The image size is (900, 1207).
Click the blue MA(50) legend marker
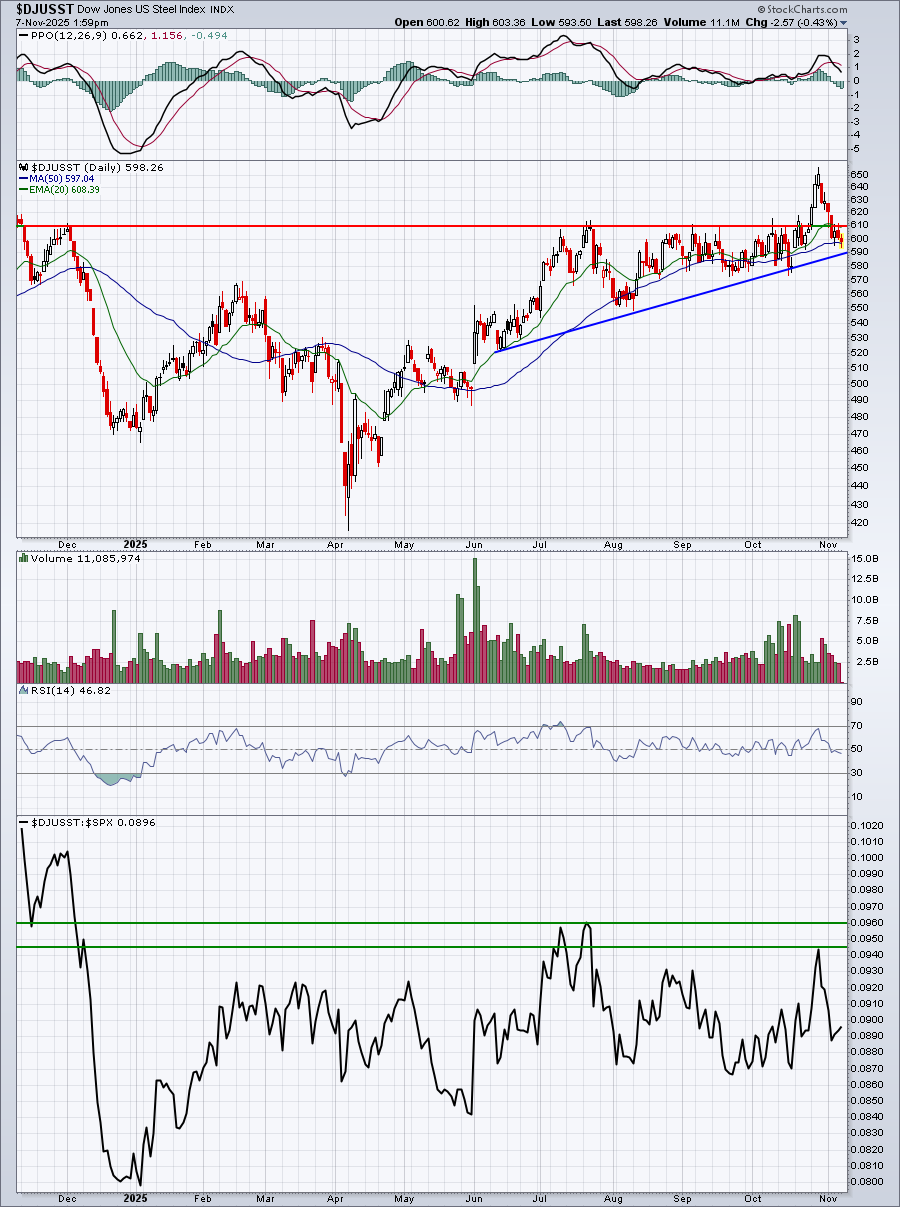coord(21,179)
